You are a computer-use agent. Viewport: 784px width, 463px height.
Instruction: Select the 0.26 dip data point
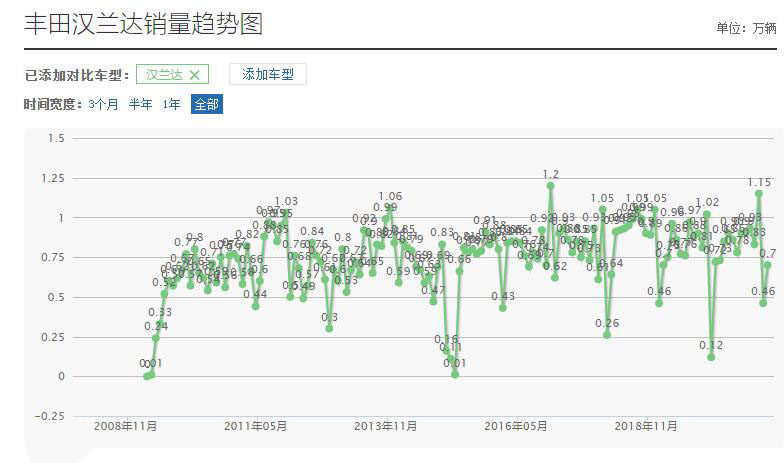pyautogui.click(x=607, y=335)
